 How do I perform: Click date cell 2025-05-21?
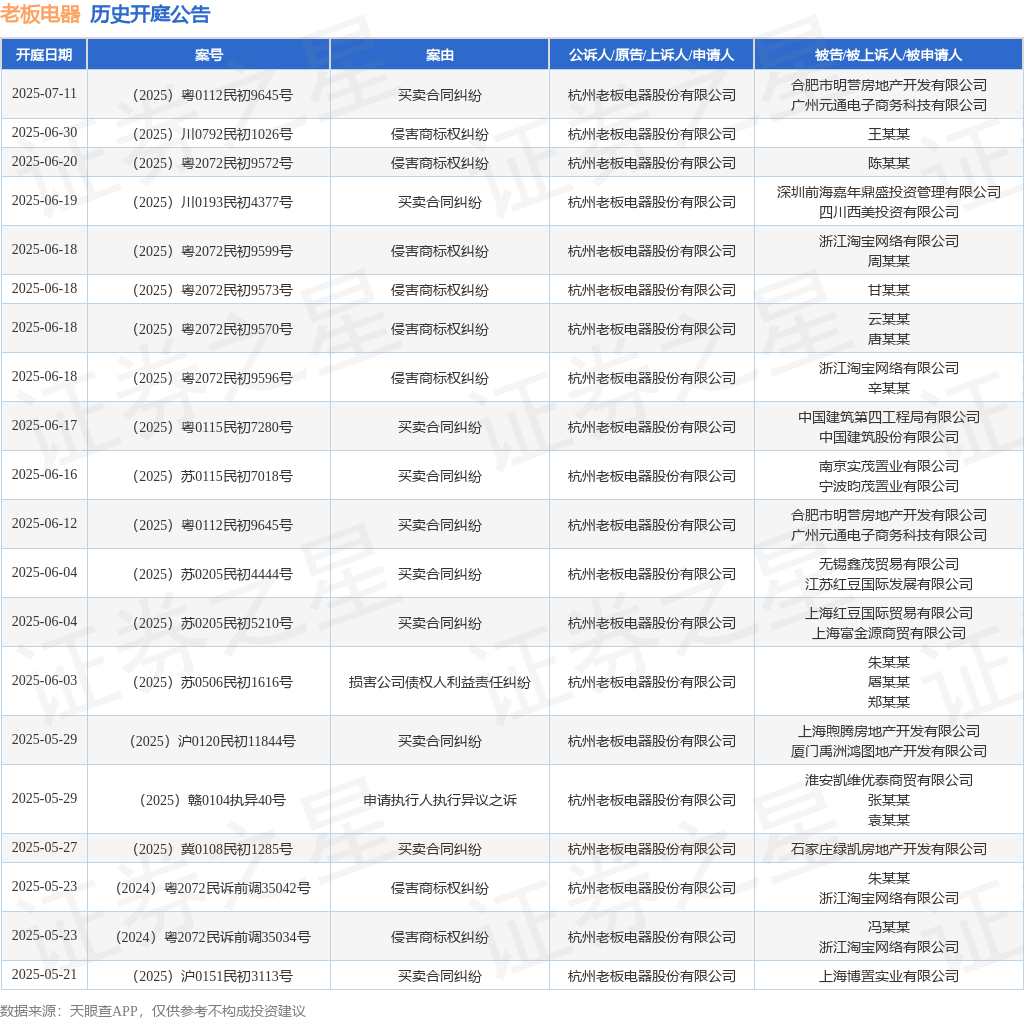click(x=44, y=974)
